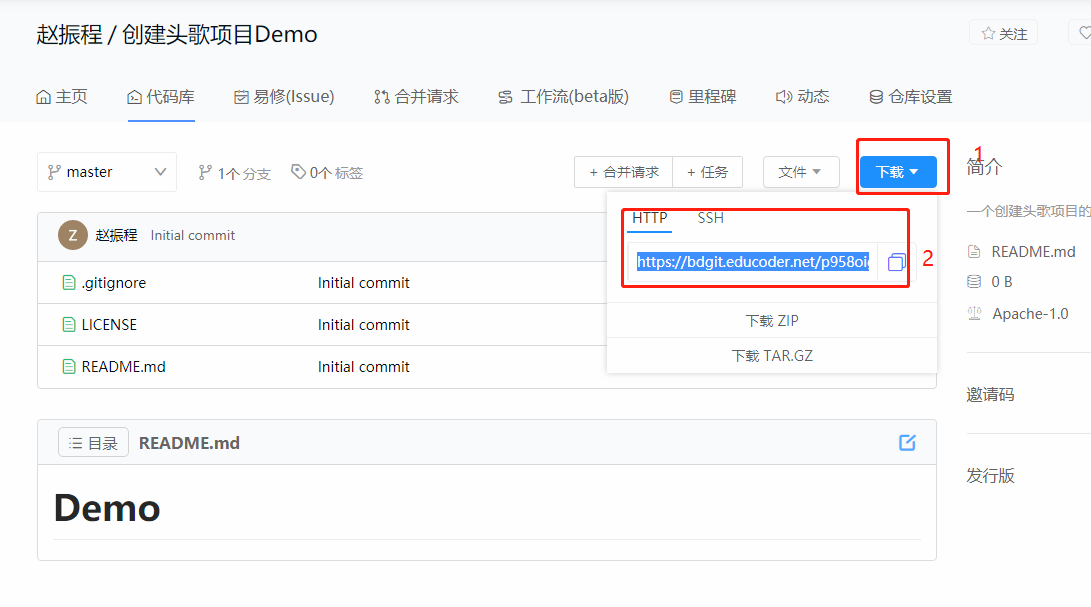Image resolution: width=1091 pixels, height=607 pixels.
Task: Open the 合并请求 tab in navigation
Action: [x=416, y=97]
